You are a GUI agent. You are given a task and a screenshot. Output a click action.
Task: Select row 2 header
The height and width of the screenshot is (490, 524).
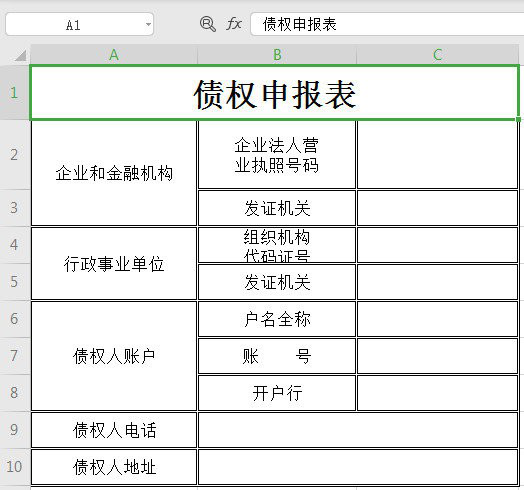(14, 155)
